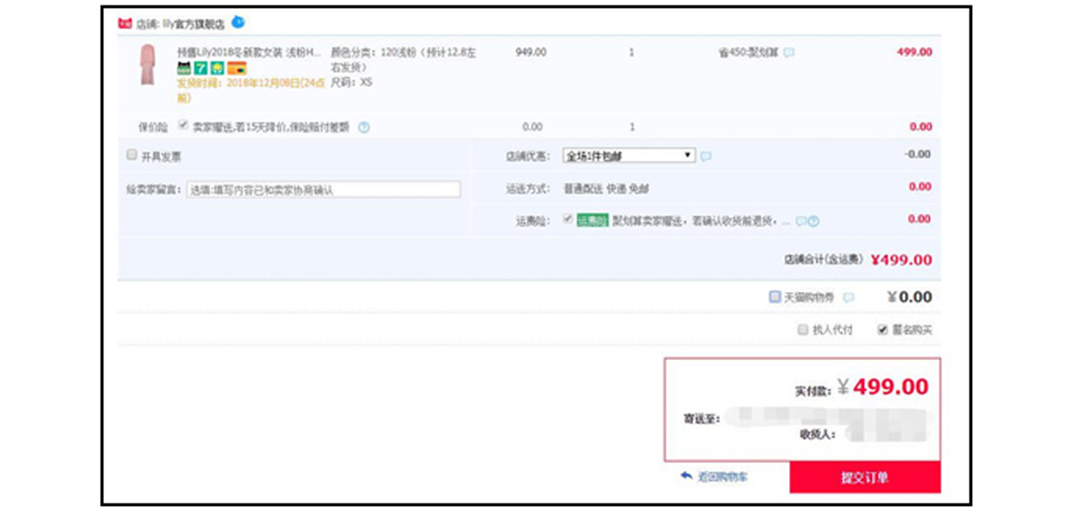The height and width of the screenshot is (513, 1065).
Task: Enable the 找人代付 pay-by-other checkbox
Action: click(802, 329)
